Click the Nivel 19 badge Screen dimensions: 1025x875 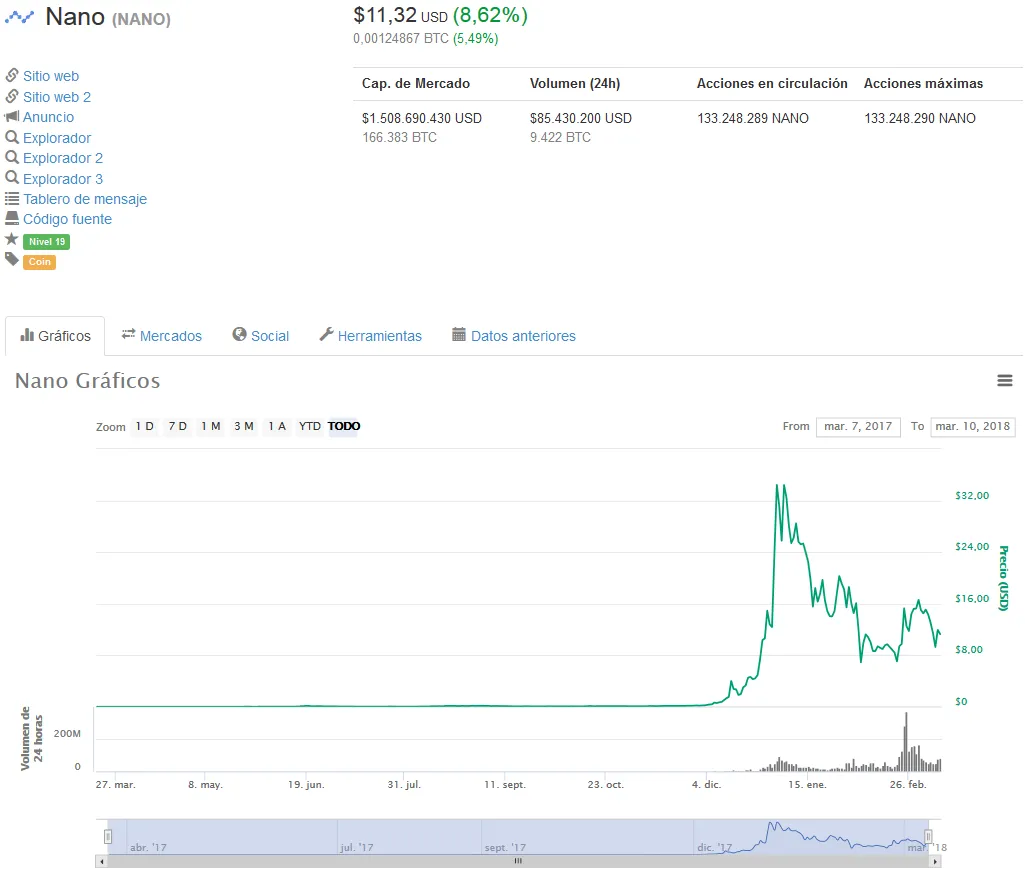point(46,242)
